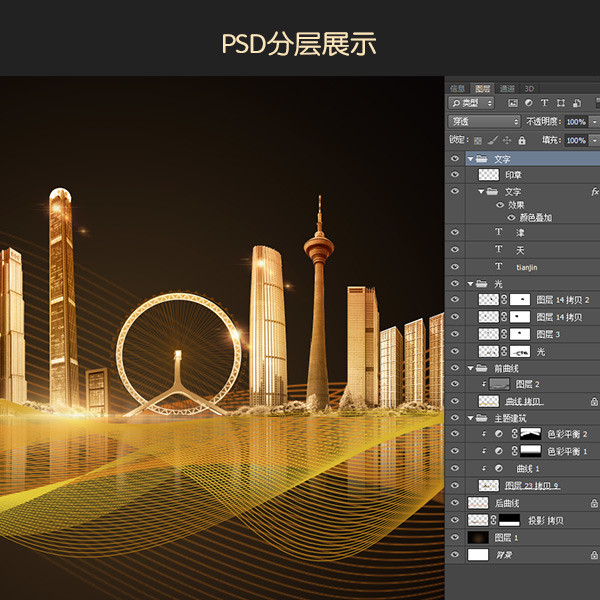Click adjustment icon of 色彩平衡 1 layer
The height and width of the screenshot is (600, 600).
click(499, 451)
